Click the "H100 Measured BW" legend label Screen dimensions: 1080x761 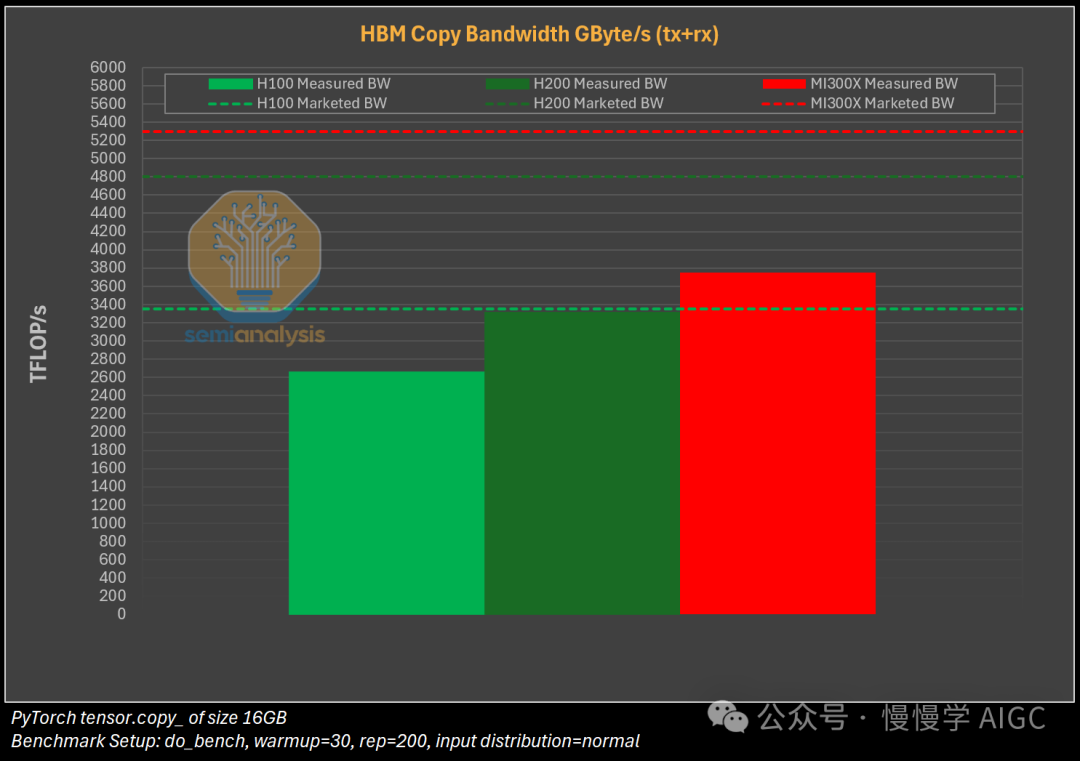click(x=324, y=83)
